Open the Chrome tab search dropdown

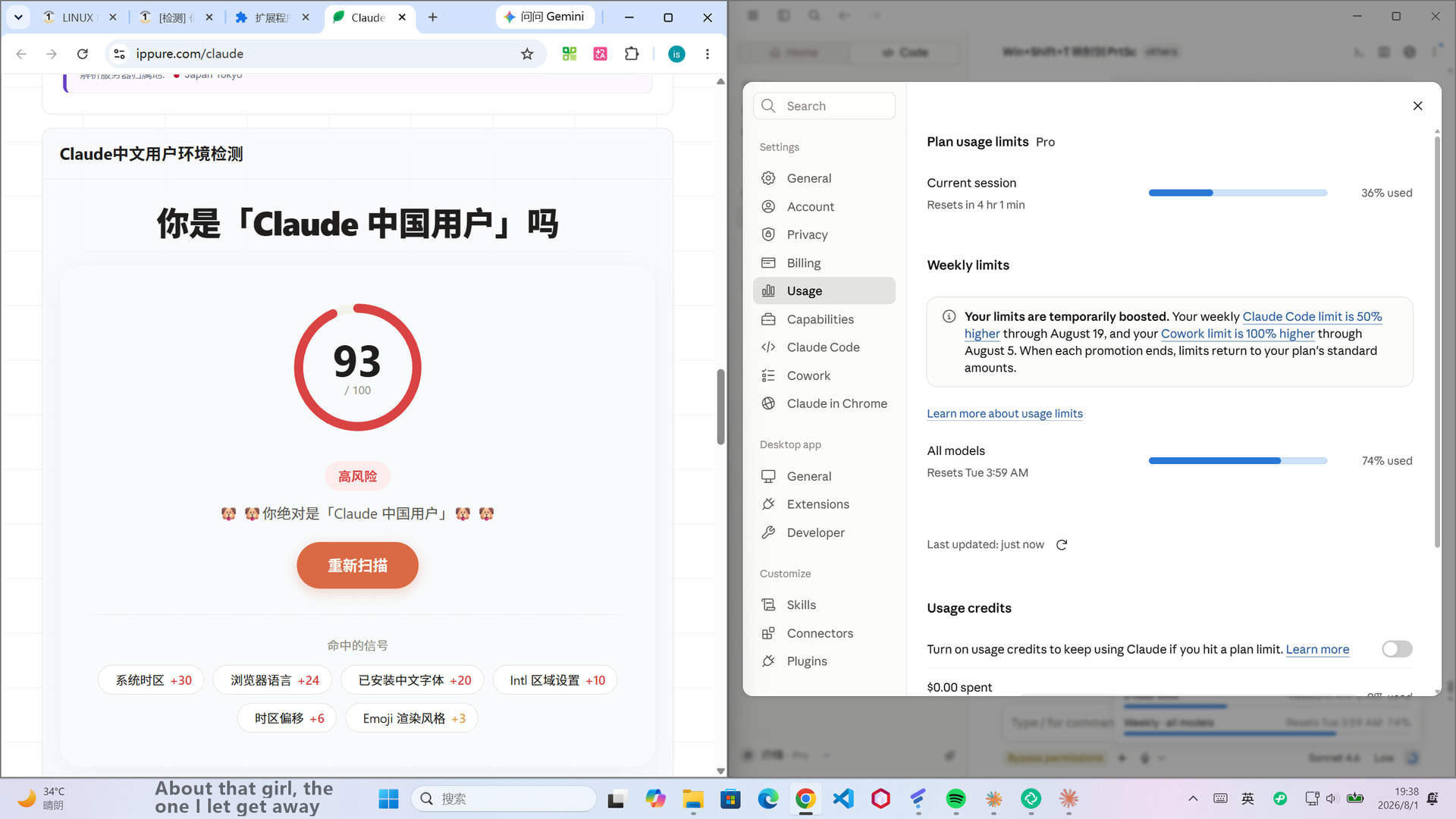click(x=18, y=17)
